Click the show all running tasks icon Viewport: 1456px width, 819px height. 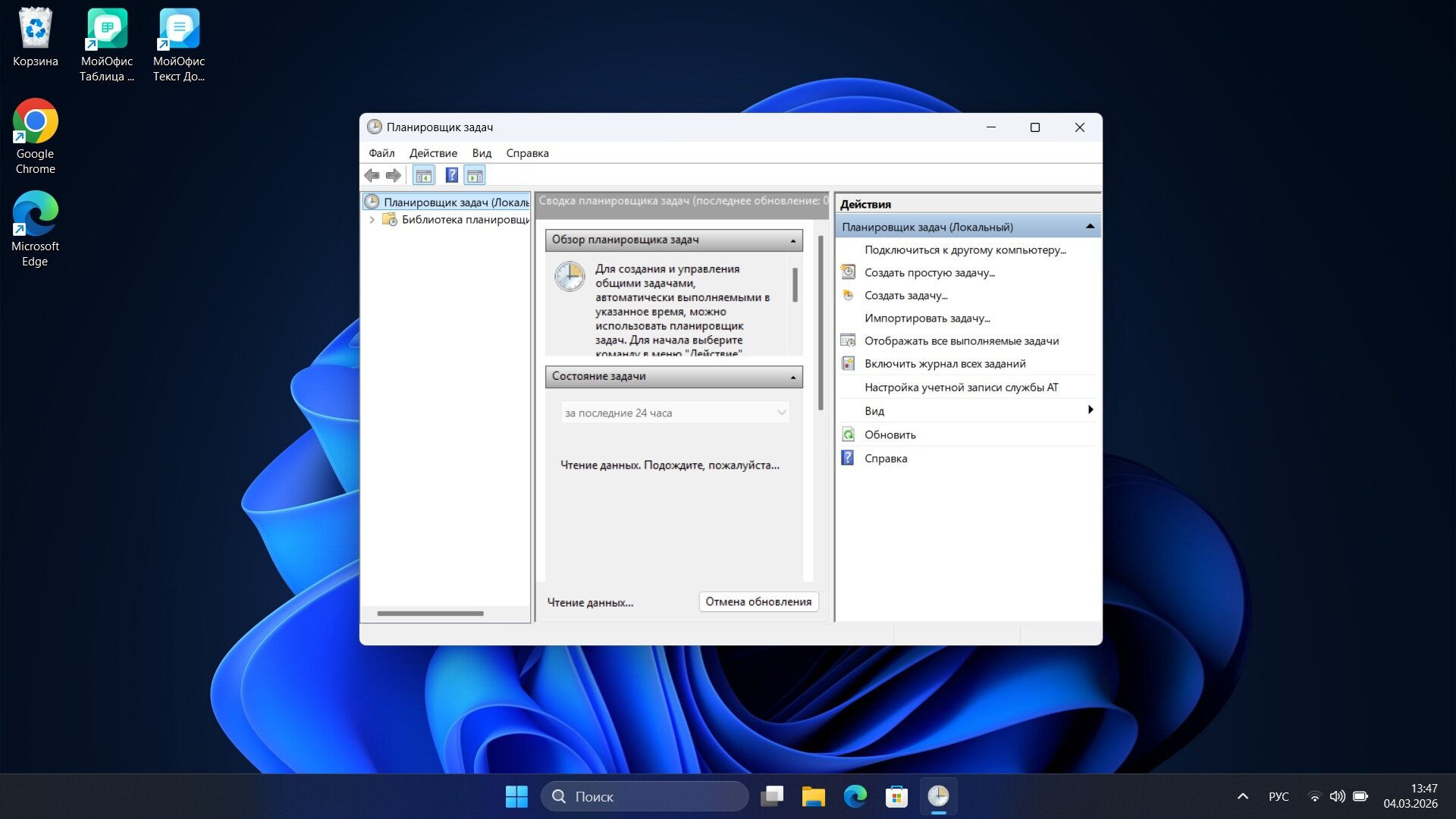(x=849, y=340)
